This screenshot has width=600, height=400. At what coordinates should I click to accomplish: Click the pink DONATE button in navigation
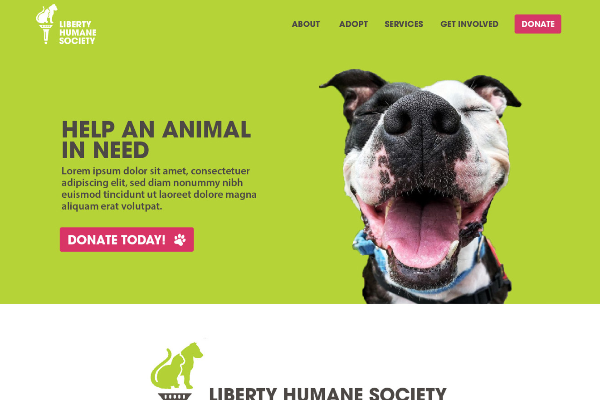pos(538,24)
